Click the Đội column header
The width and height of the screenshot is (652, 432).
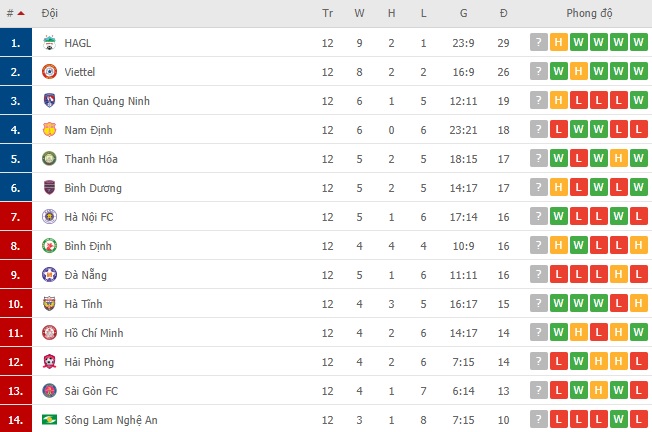point(49,13)
